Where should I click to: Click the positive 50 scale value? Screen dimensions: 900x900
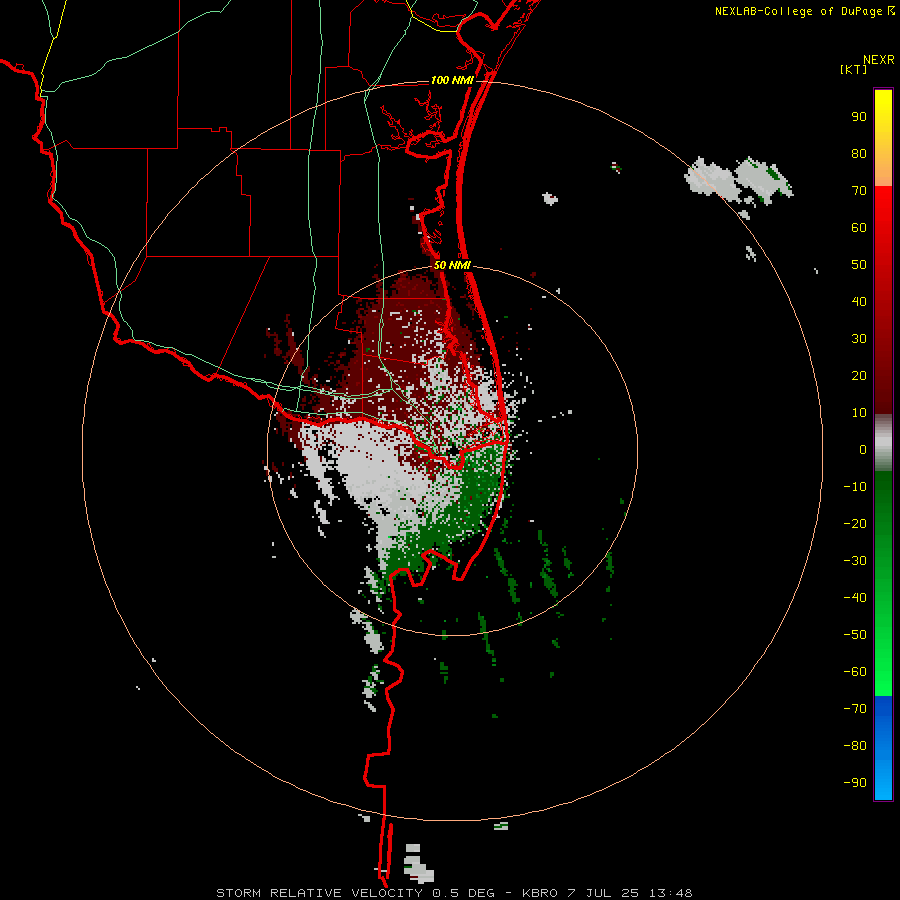coord(859,265)
